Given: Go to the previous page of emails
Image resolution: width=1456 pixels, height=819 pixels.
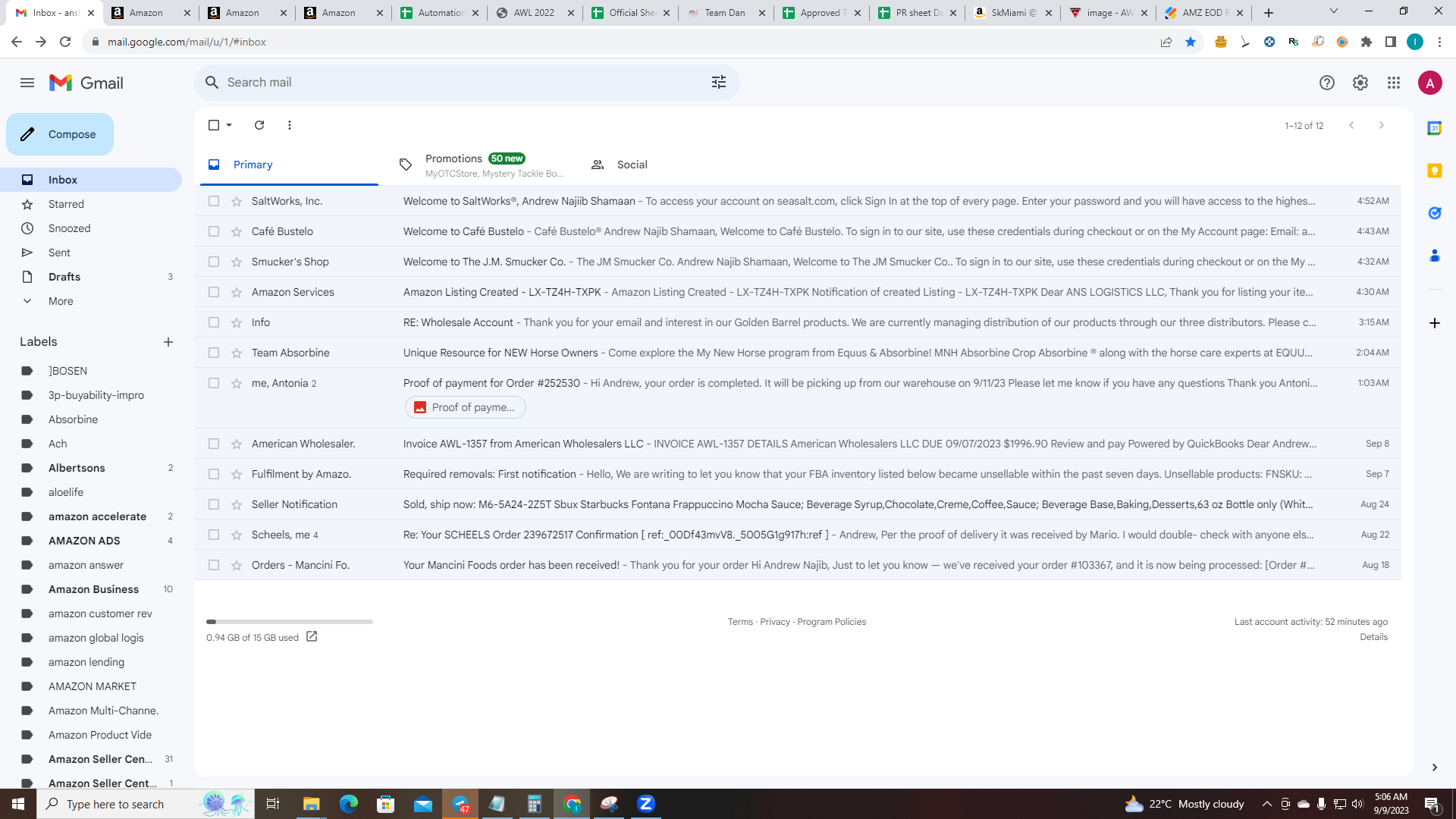Looking at the screenshot, I should pyautogui.click(x=1351, y=125).
